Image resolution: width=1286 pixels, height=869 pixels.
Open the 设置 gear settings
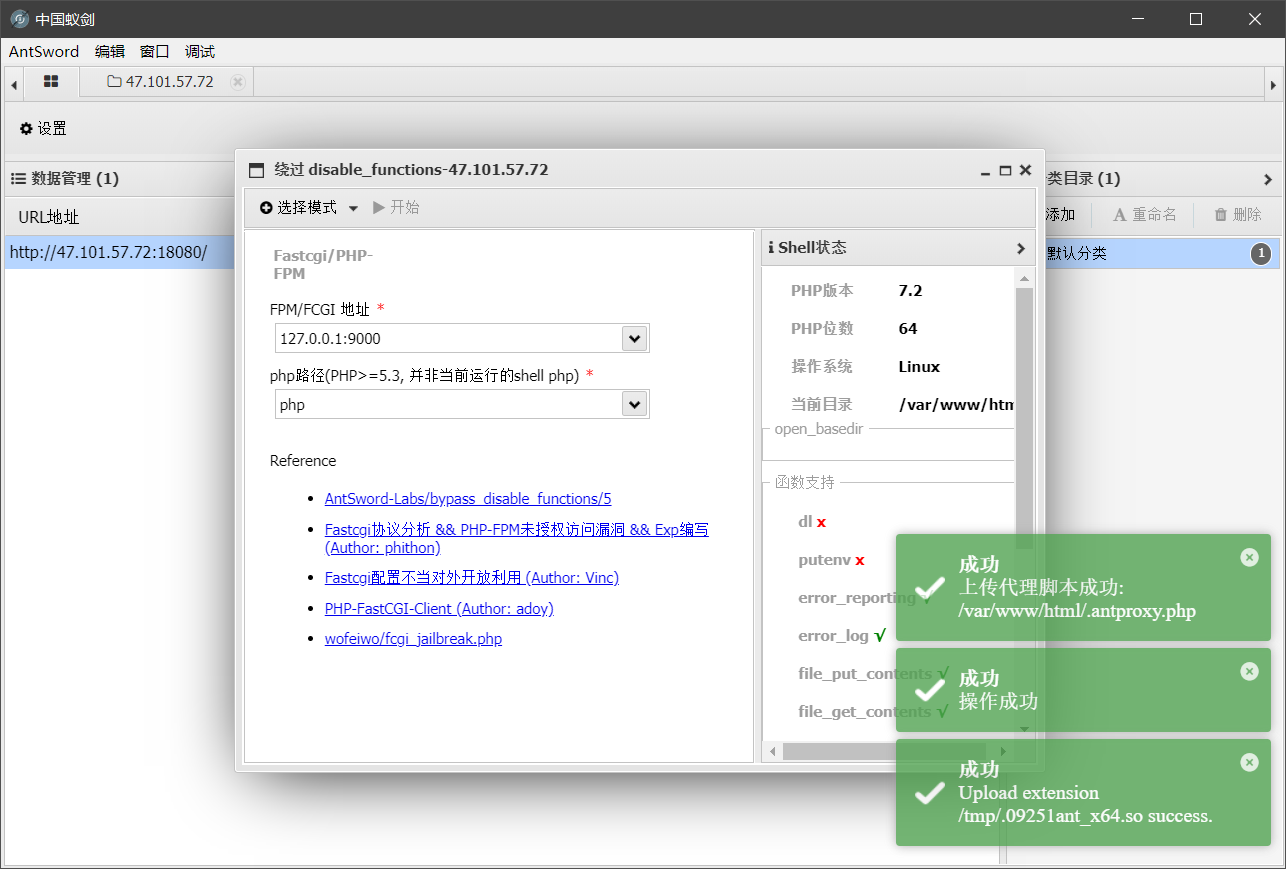(43, 128)
